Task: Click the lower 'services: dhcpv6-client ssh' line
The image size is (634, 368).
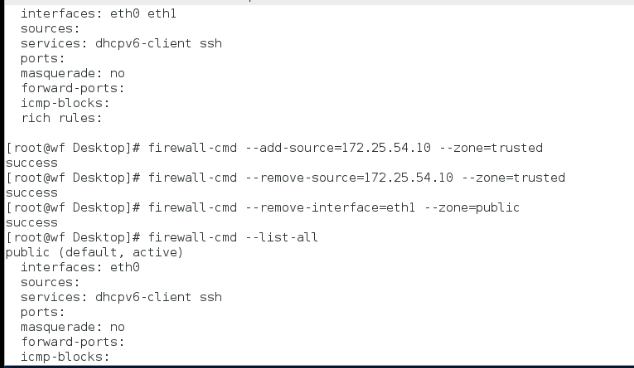Action: click(x=121, y=297)
